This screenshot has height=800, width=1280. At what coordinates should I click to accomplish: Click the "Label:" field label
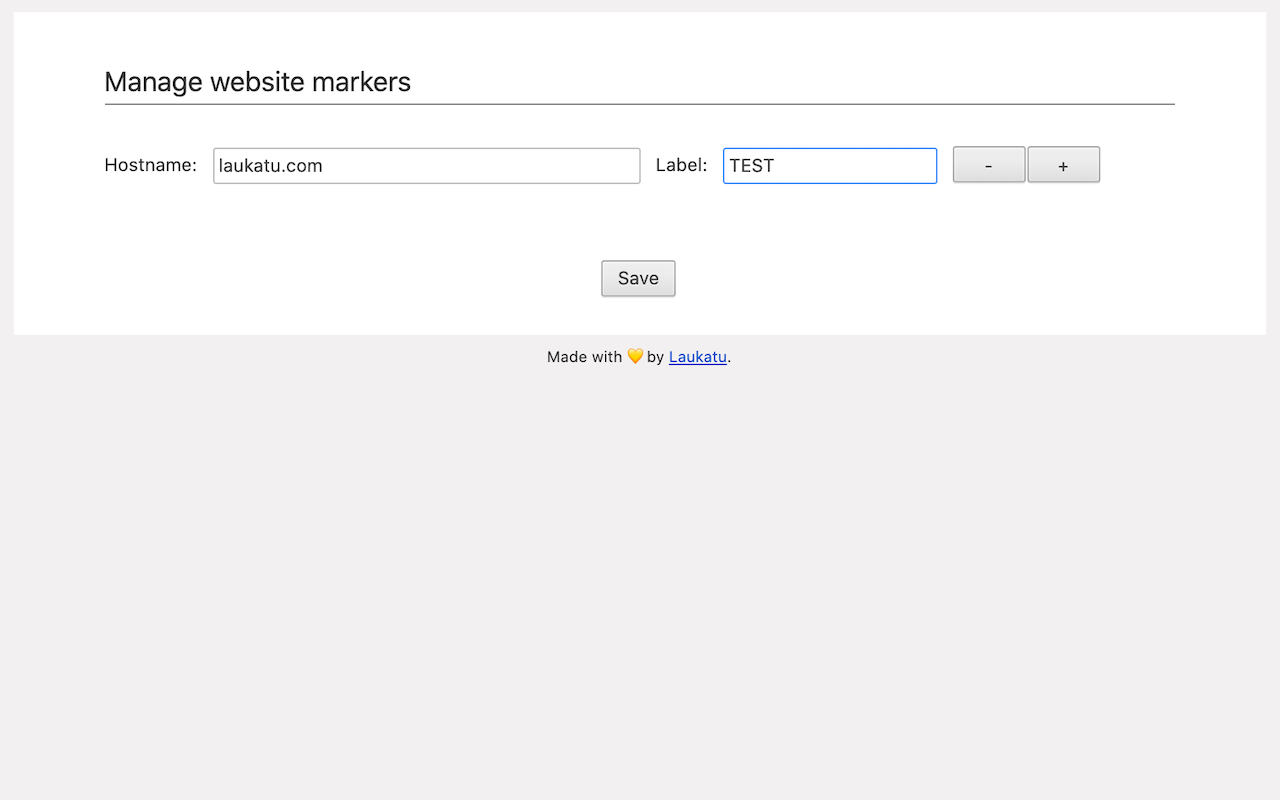tap(681, 165)
